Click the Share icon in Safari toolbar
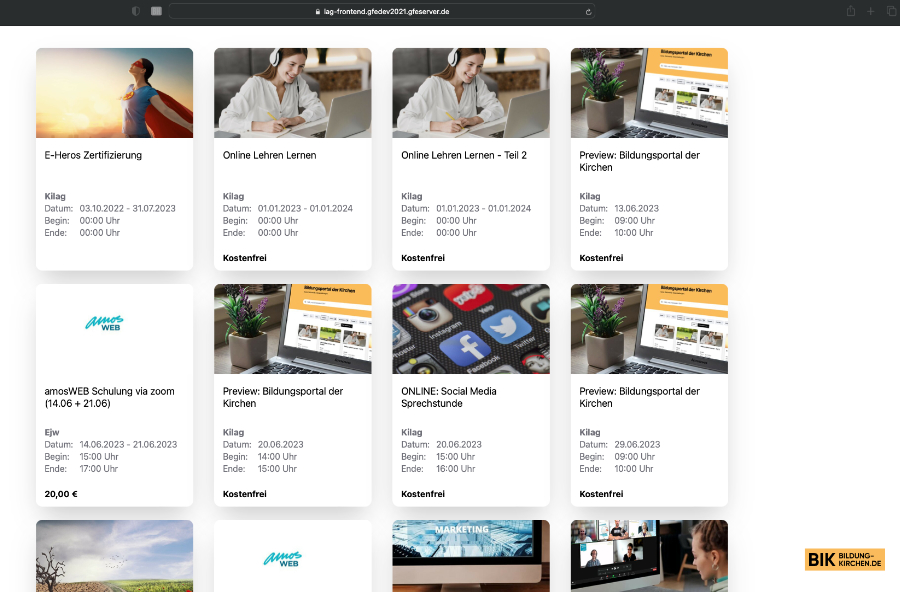Image resolution: width=900 pixels, height=592 pixels. click(851, 11)
